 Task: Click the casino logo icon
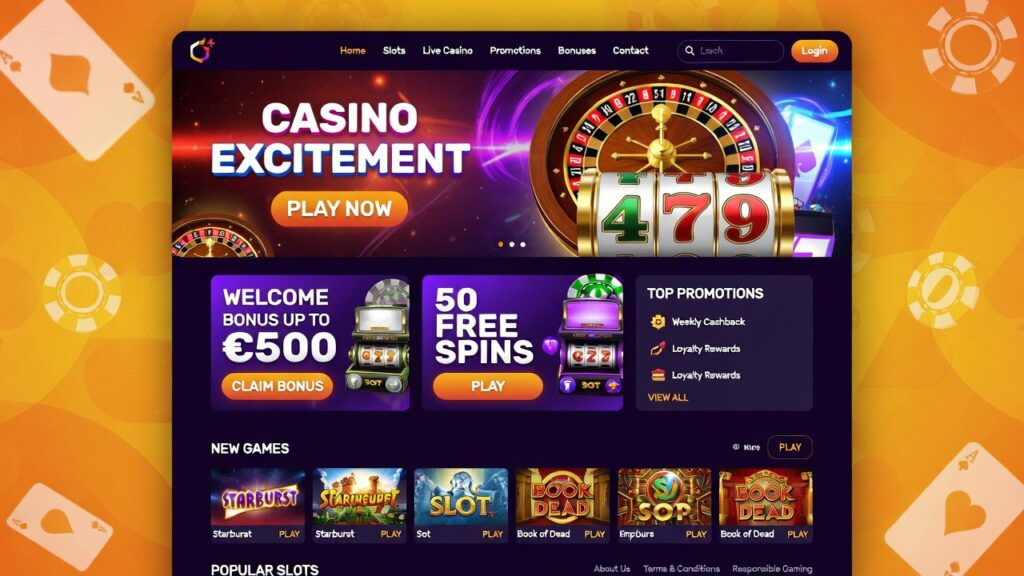[202, 50]
